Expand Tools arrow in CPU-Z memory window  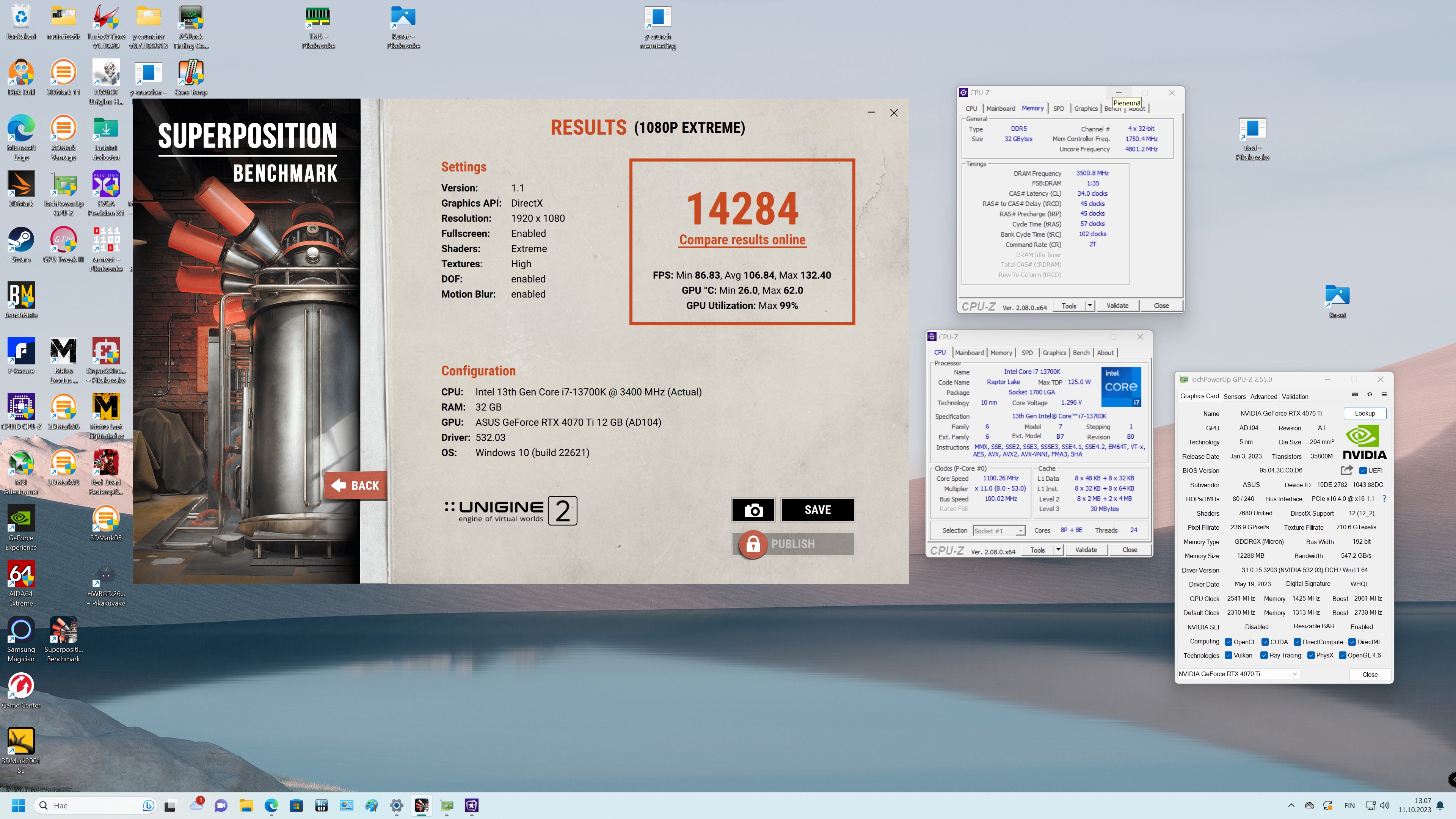pyautogui.click(x=1090, y=305)
